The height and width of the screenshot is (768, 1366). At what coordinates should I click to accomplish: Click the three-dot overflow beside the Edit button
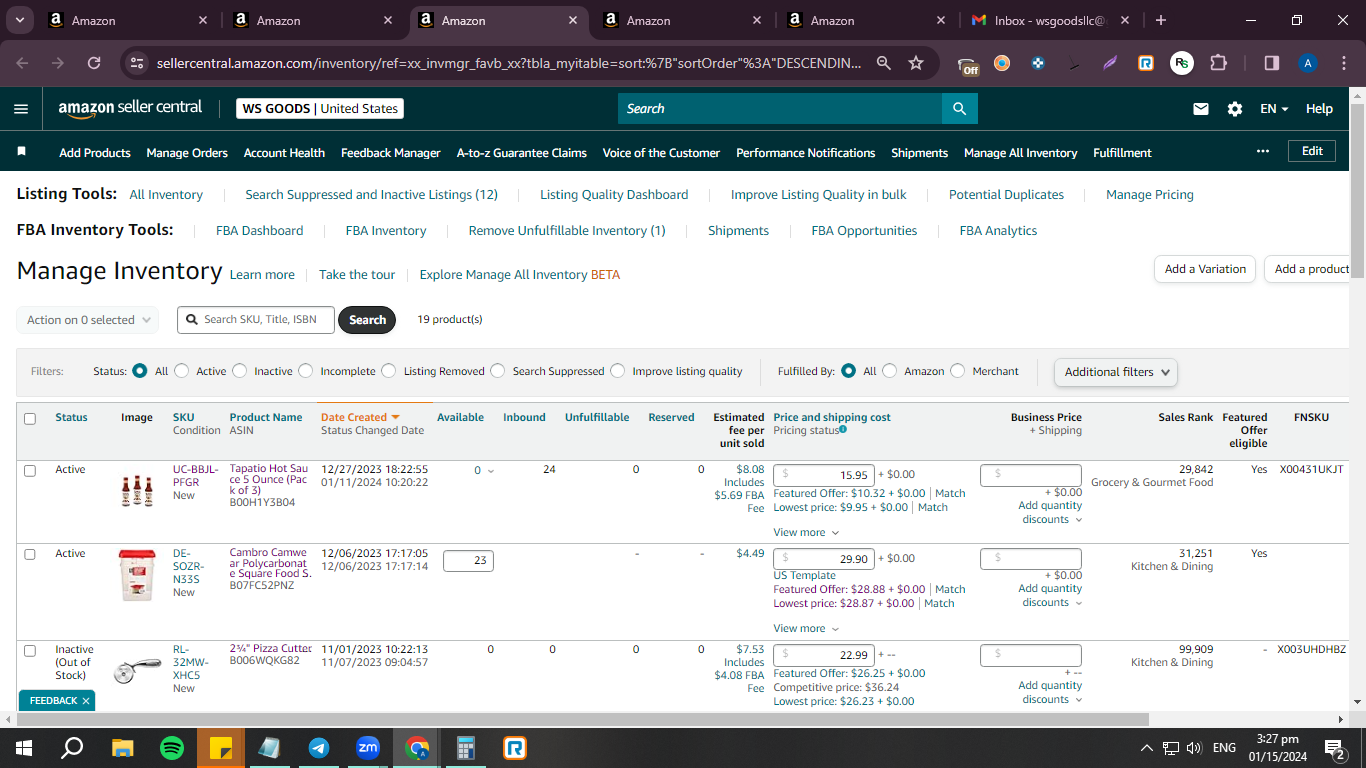[1263, 151]
